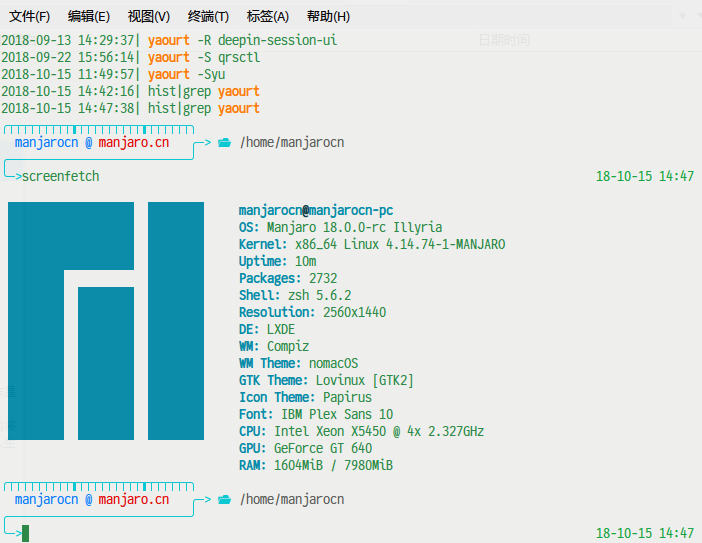
Task: Open the 文件(F) menu
Action: [x=30, y=17]
